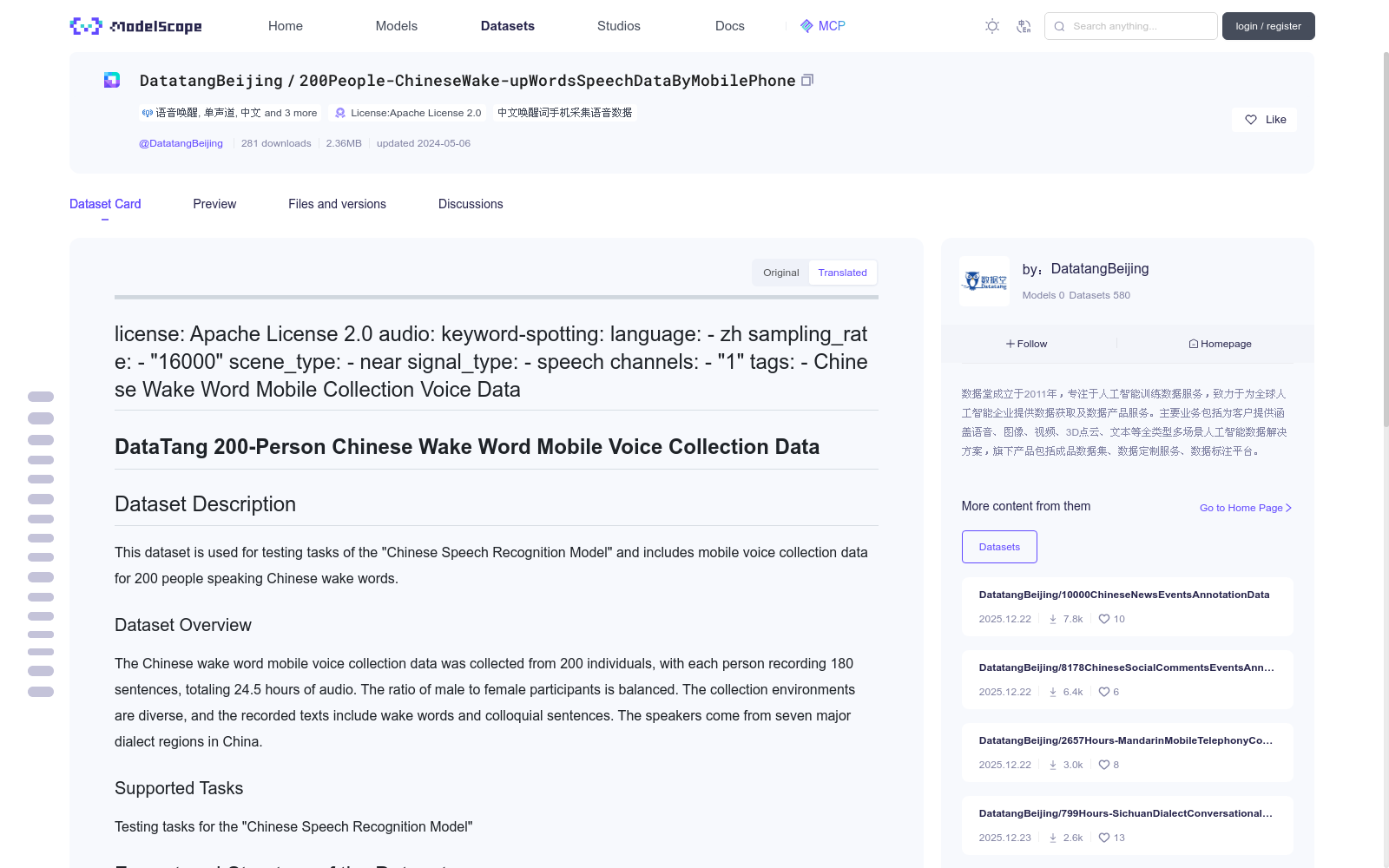Image resolution: width=1389 pixels, height=868 pixels.
Task: Click the Like button
Action: tap(1264, 120)
